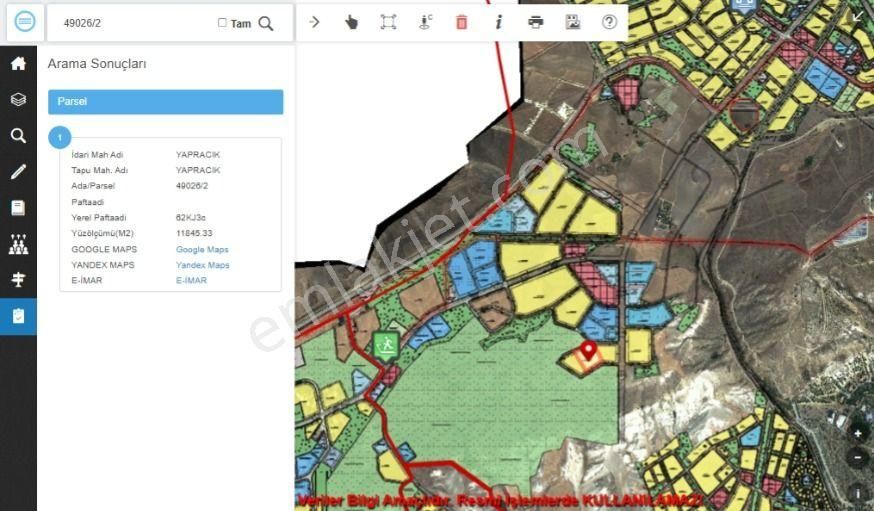The height and width of the screenshot is (511, 874).
Task: Click the red location pin on map
Action: click(x=589, y=352)
